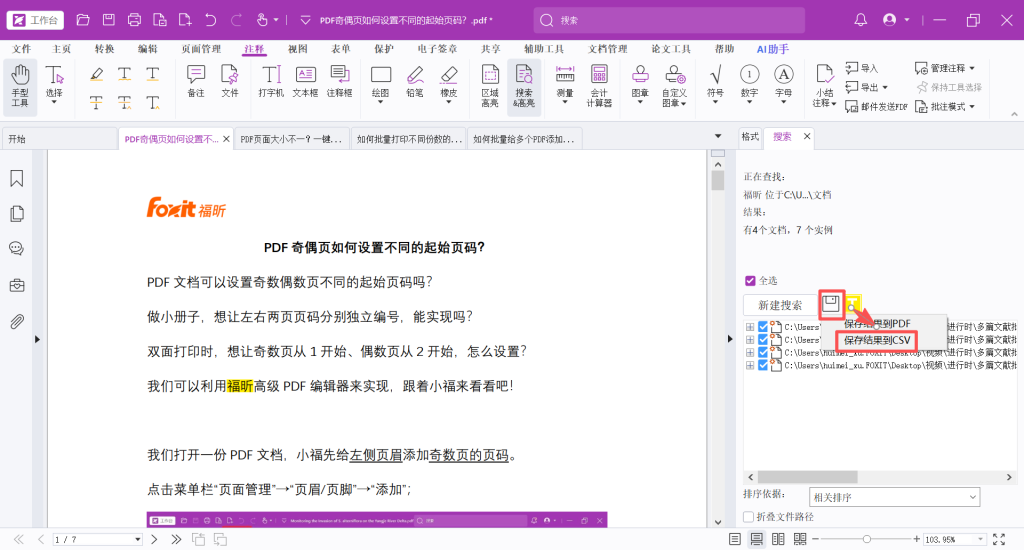Image resolution: width=1024 pixels, height=550 pixels.
Task: Open the 会计计算器 calculator tool
Action: click(599, 86)
